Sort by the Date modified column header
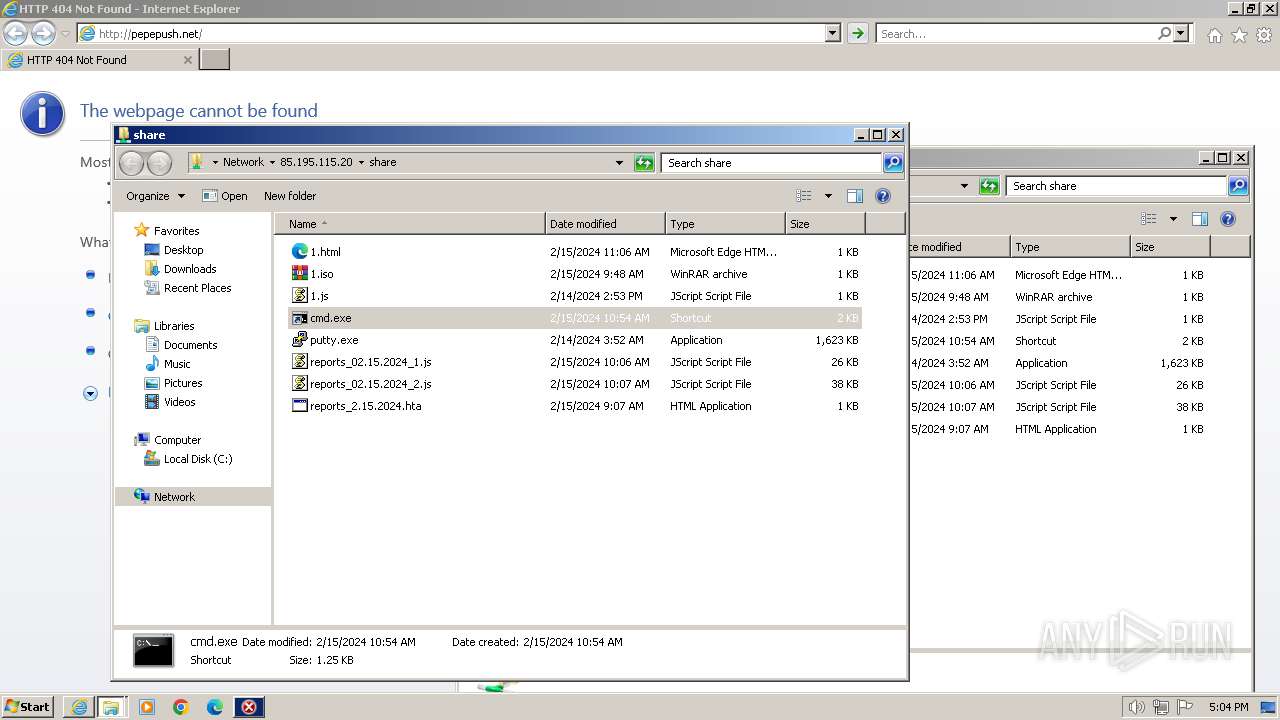 click(605, 224)
